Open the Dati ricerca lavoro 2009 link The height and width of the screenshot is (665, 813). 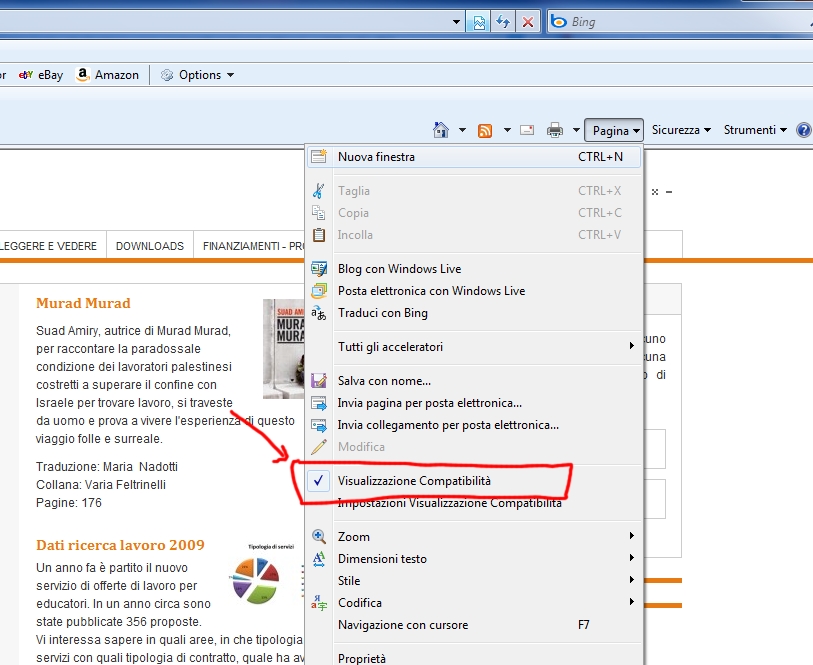click(x=120, y=545)
